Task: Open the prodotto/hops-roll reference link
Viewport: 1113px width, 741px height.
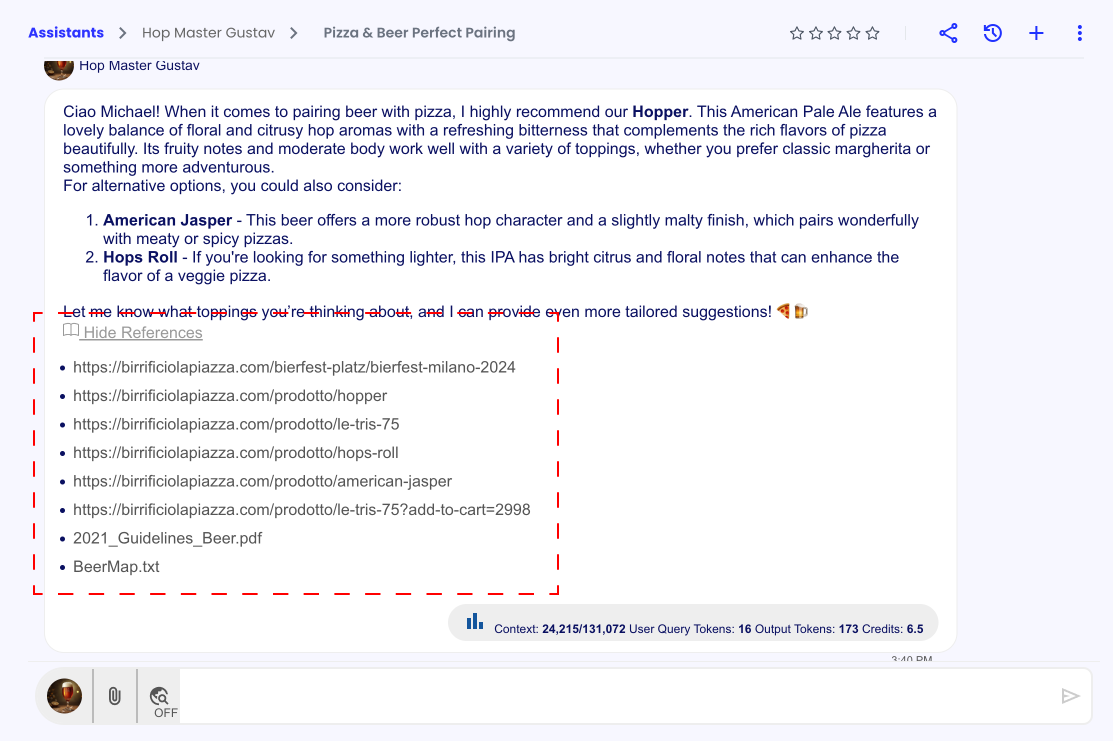Action: click(236, 453)
